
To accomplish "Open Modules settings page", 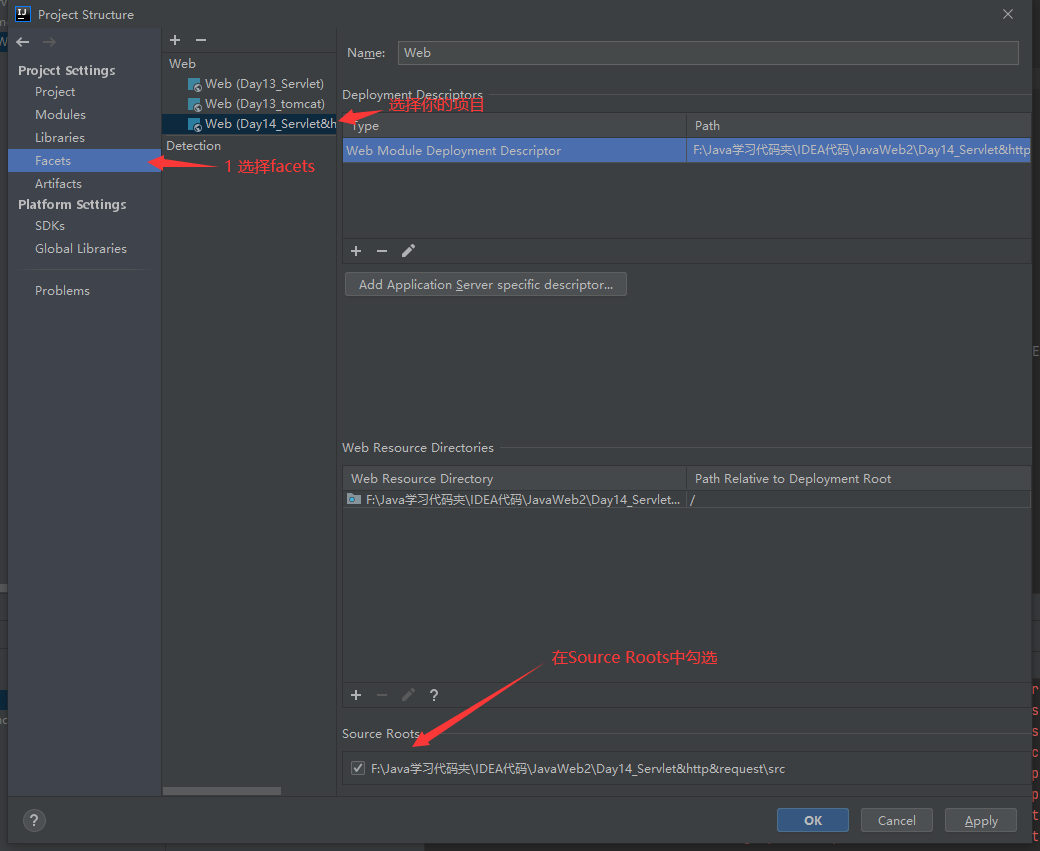I will tap(60, 115).
